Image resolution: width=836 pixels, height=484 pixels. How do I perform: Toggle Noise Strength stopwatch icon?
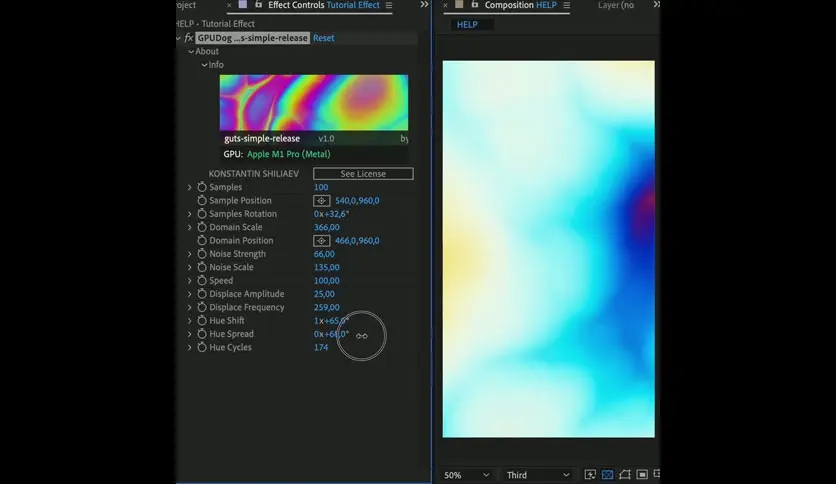[x=202, y=254]
